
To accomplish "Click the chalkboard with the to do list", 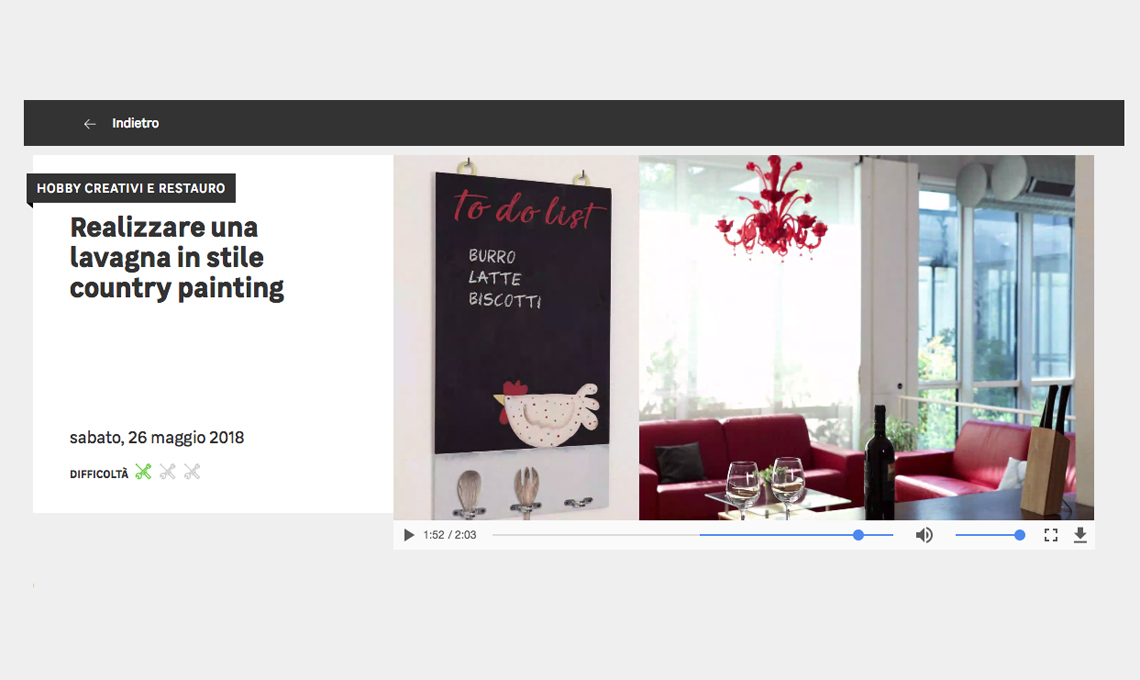I will coord(522,314).
